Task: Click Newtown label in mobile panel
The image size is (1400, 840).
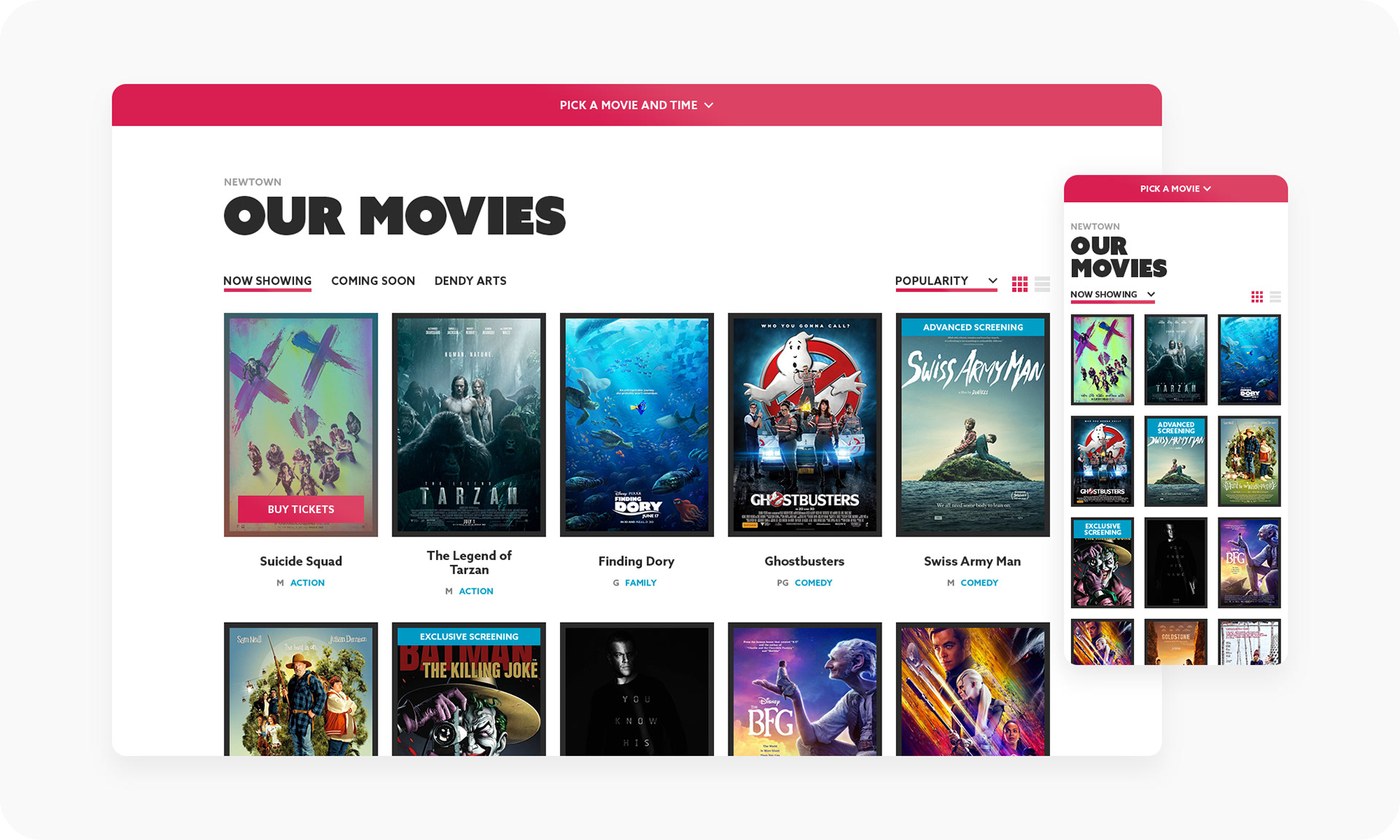Action: pos(1094,227)
